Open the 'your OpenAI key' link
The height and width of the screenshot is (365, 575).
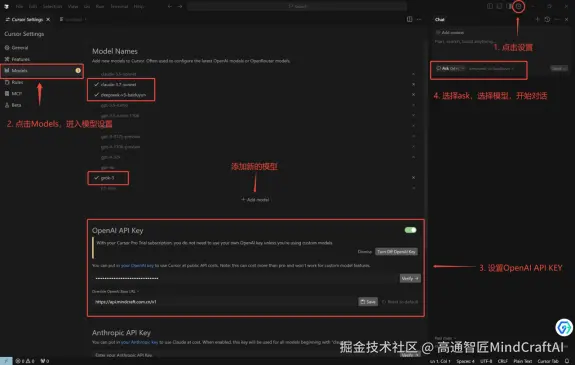(x=137, y=265)
